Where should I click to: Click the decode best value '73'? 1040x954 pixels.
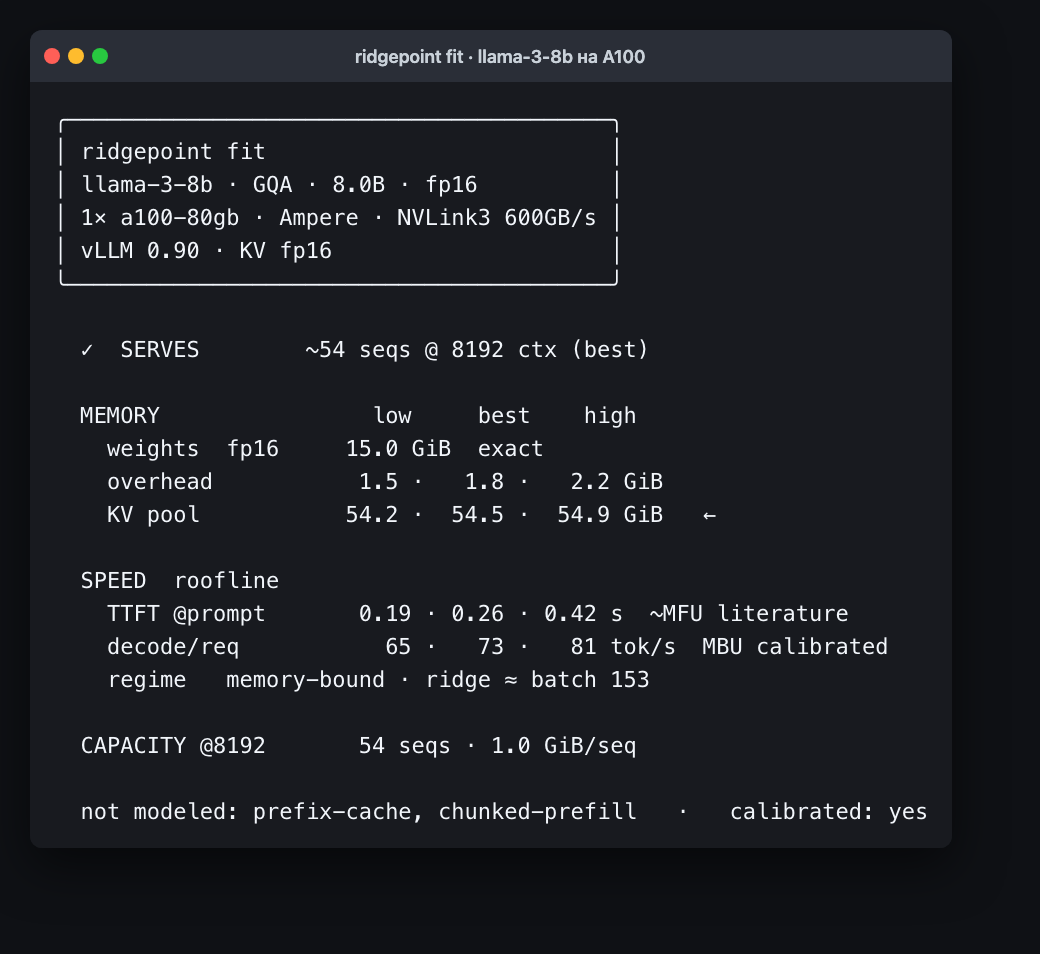coord(491,647)
